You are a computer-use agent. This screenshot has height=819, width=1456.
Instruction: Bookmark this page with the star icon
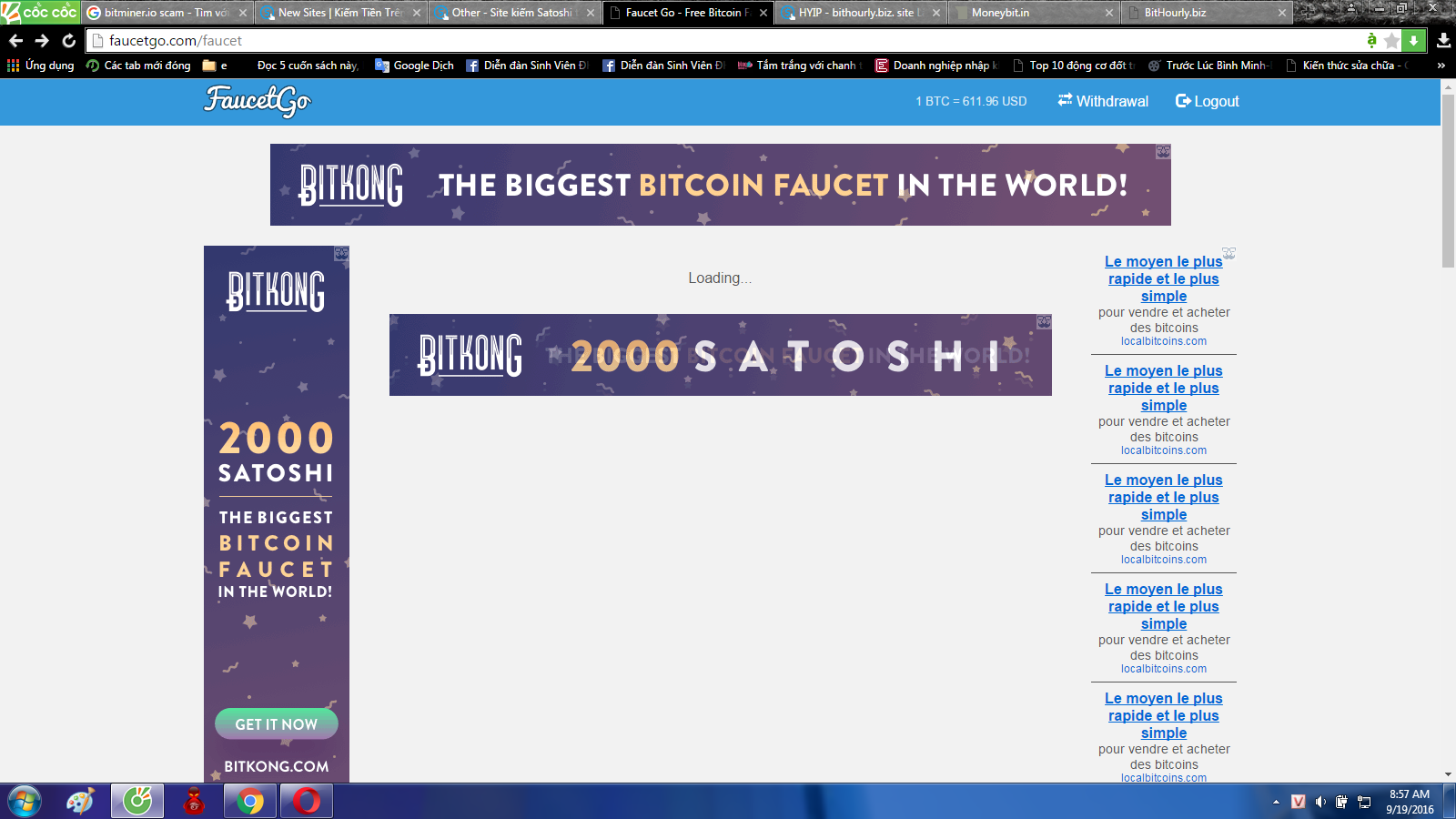click(1391, 41)
